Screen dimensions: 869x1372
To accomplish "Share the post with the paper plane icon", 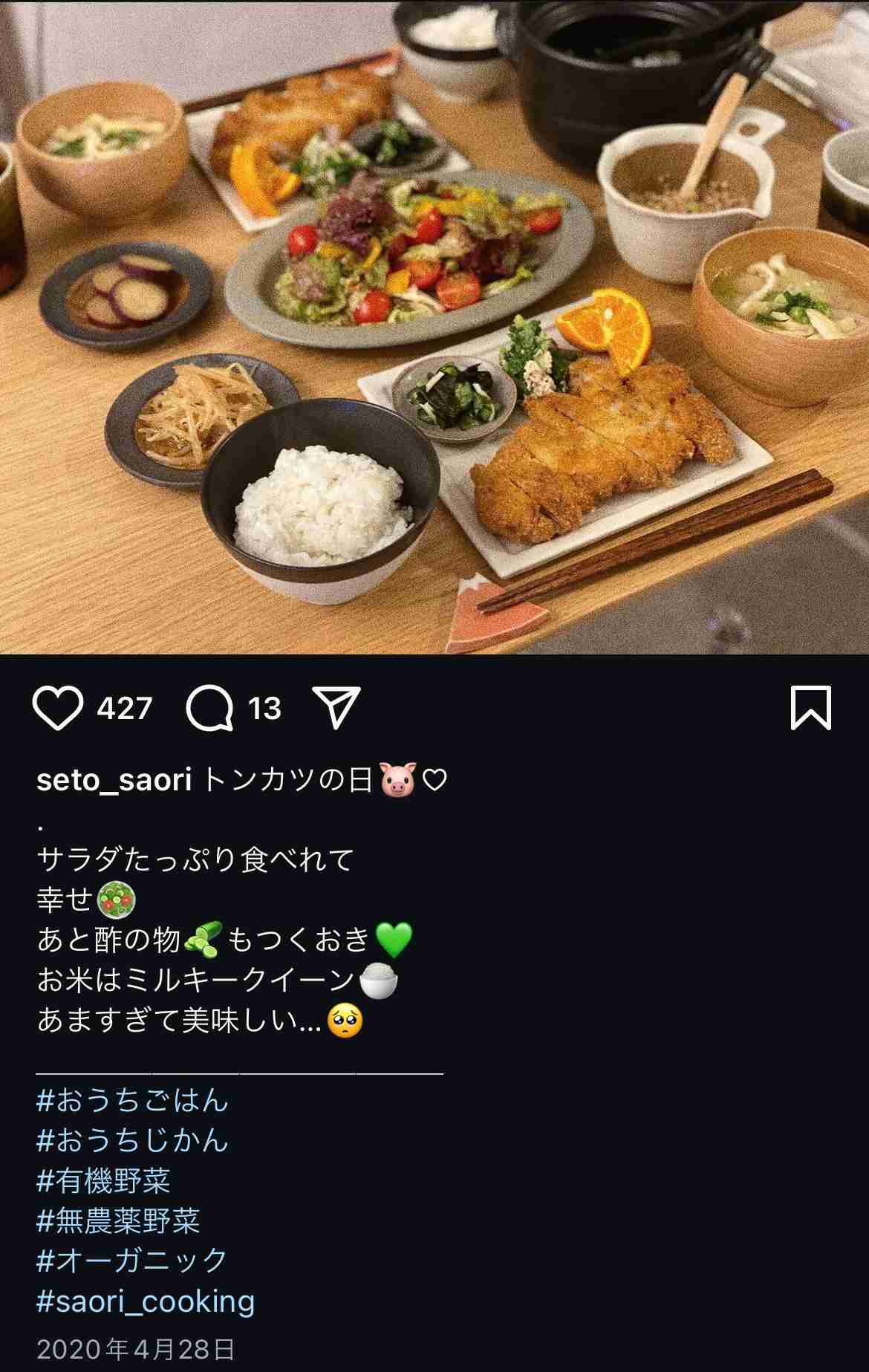I will [x=336, y=706].
